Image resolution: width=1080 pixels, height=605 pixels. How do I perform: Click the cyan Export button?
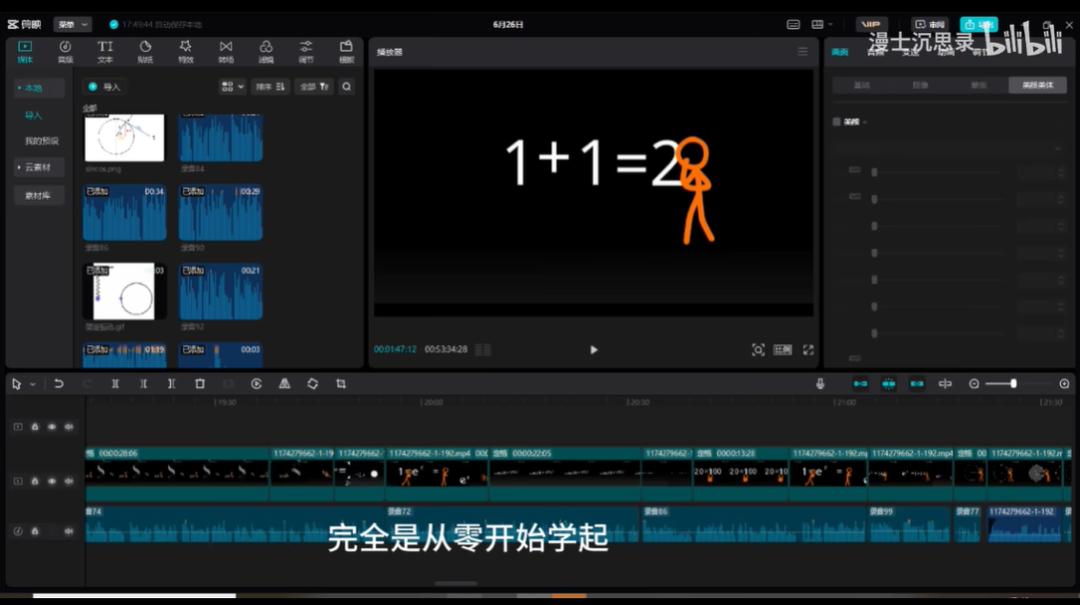click(x=979, y=24)
